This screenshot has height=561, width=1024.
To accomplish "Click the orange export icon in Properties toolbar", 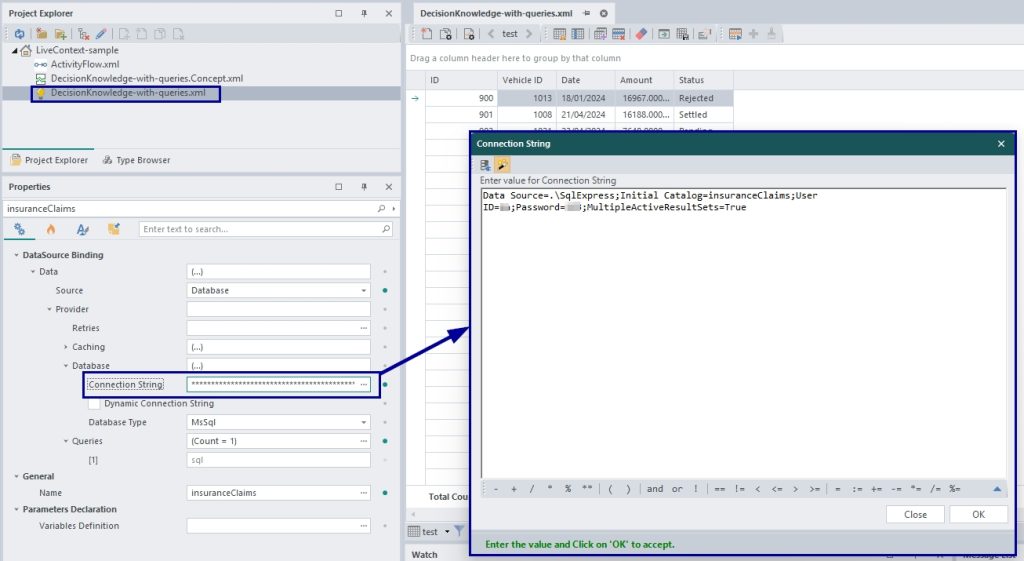I will pos(114,229).
